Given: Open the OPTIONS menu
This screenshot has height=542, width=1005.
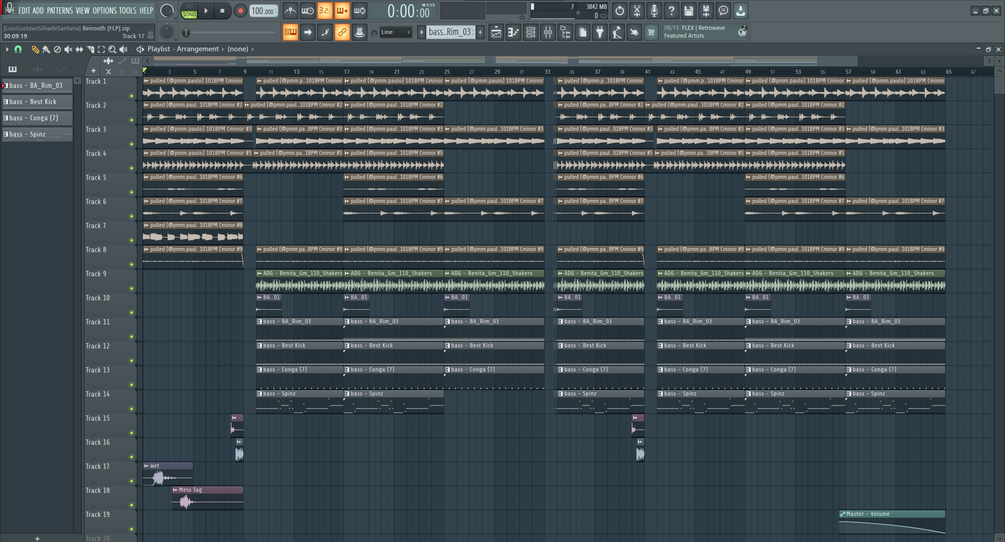Looking at the screenshot, I should (104, 10).
